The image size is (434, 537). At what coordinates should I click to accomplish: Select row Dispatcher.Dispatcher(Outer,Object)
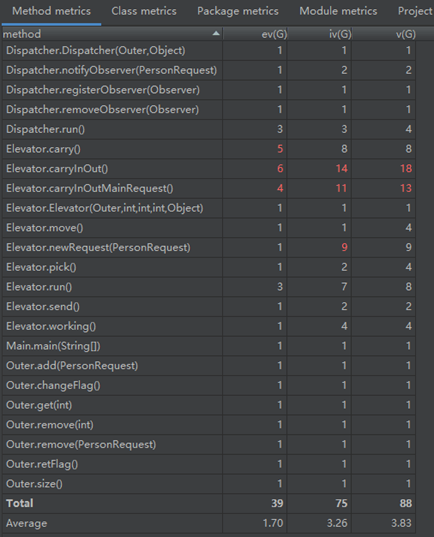coord(209,51)
